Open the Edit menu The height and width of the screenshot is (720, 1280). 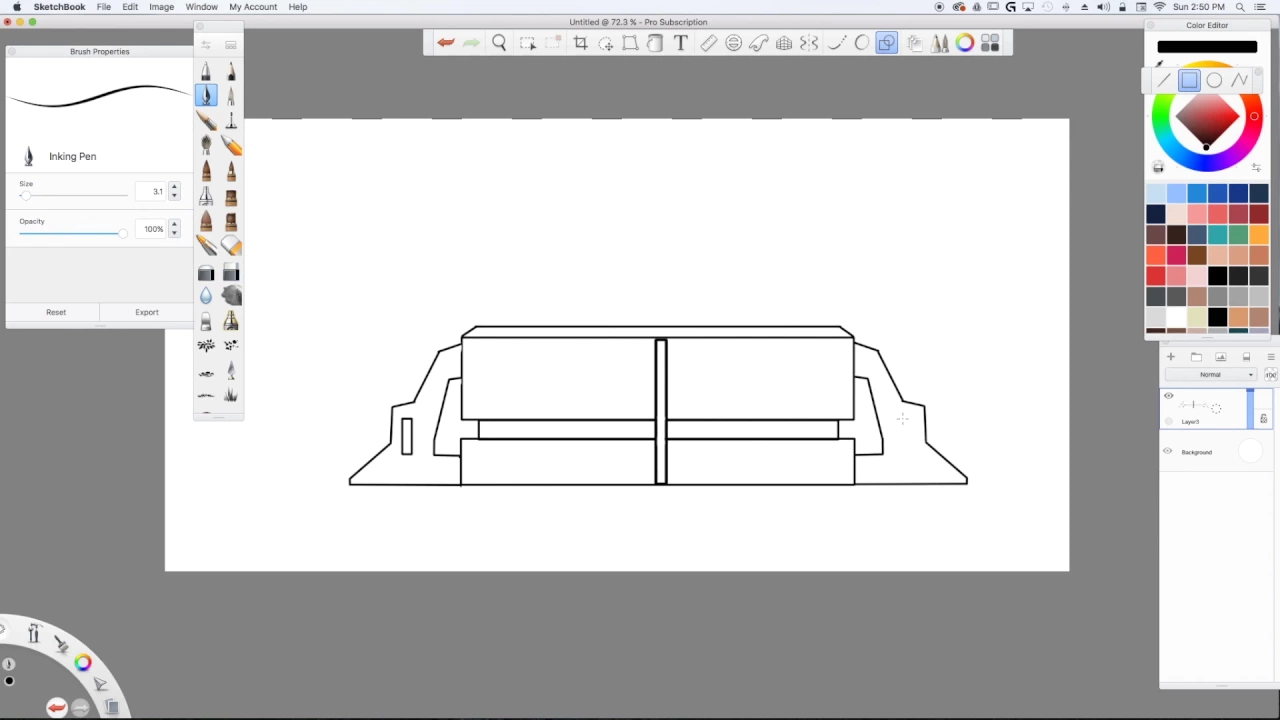click(130, 7)
